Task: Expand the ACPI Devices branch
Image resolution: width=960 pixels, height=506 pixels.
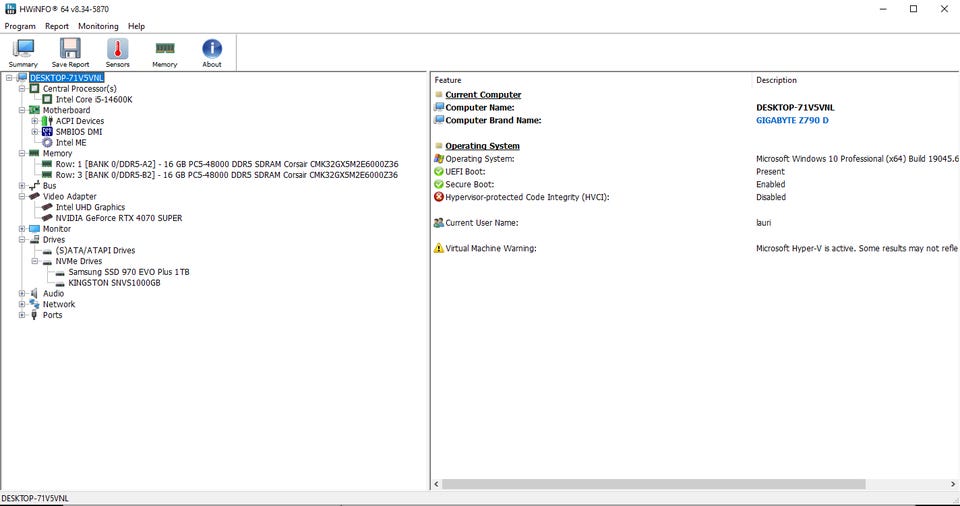Action: pyautogui.click(x=35, y=121)
